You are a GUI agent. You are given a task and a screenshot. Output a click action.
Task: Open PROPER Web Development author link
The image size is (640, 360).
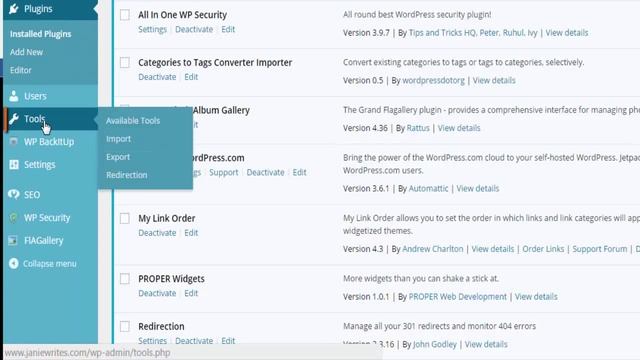coord(458,297)
